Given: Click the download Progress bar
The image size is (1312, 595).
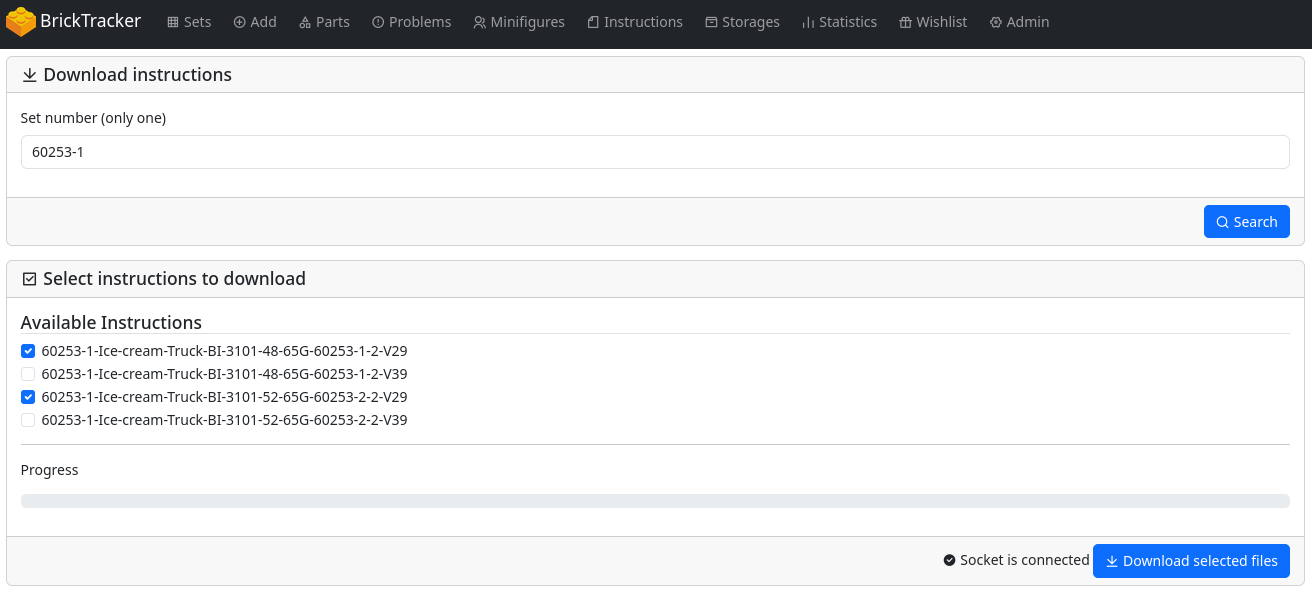Looking at the screenshot, I should pos(655,501).
